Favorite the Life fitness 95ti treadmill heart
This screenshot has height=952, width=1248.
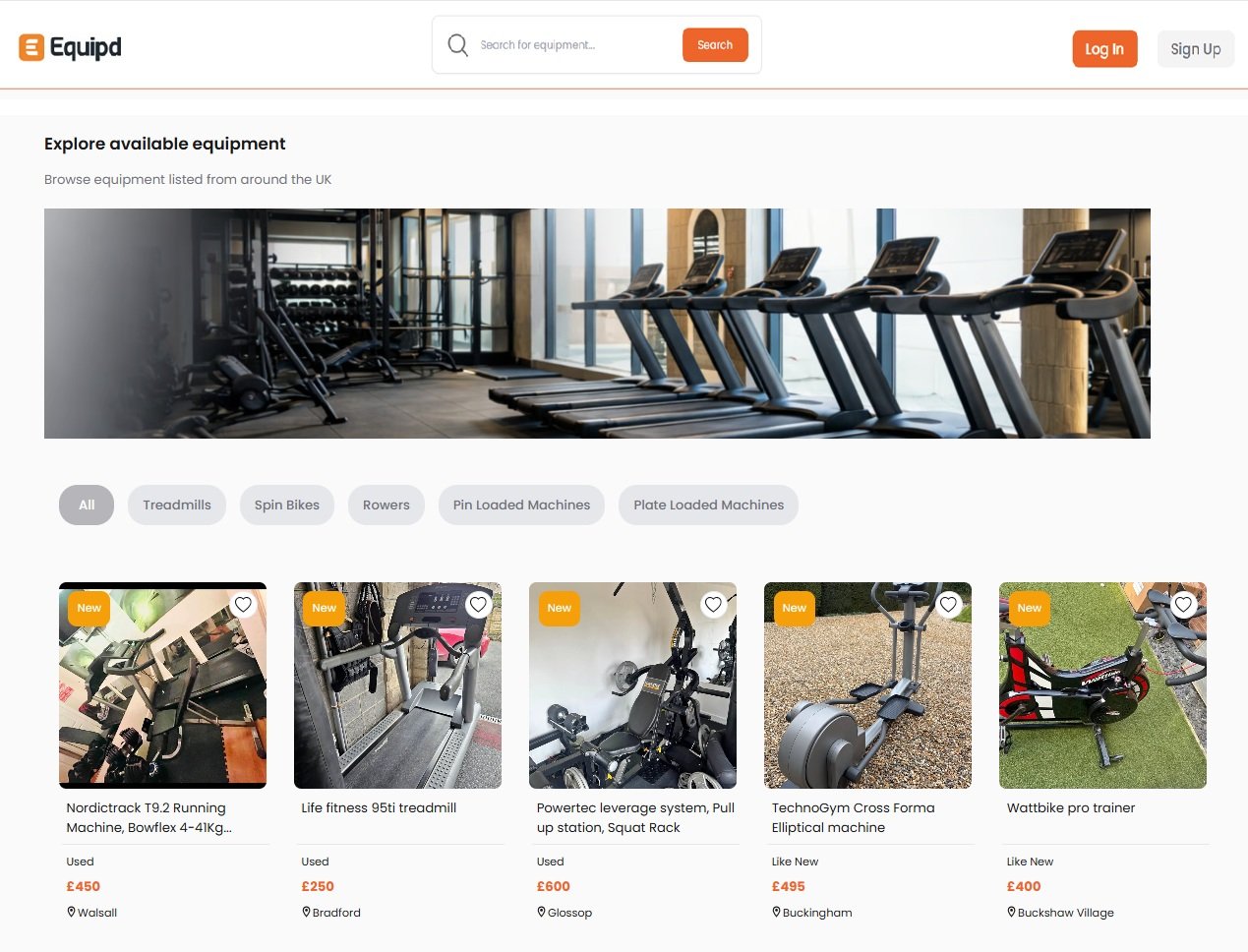coord(478,605)
